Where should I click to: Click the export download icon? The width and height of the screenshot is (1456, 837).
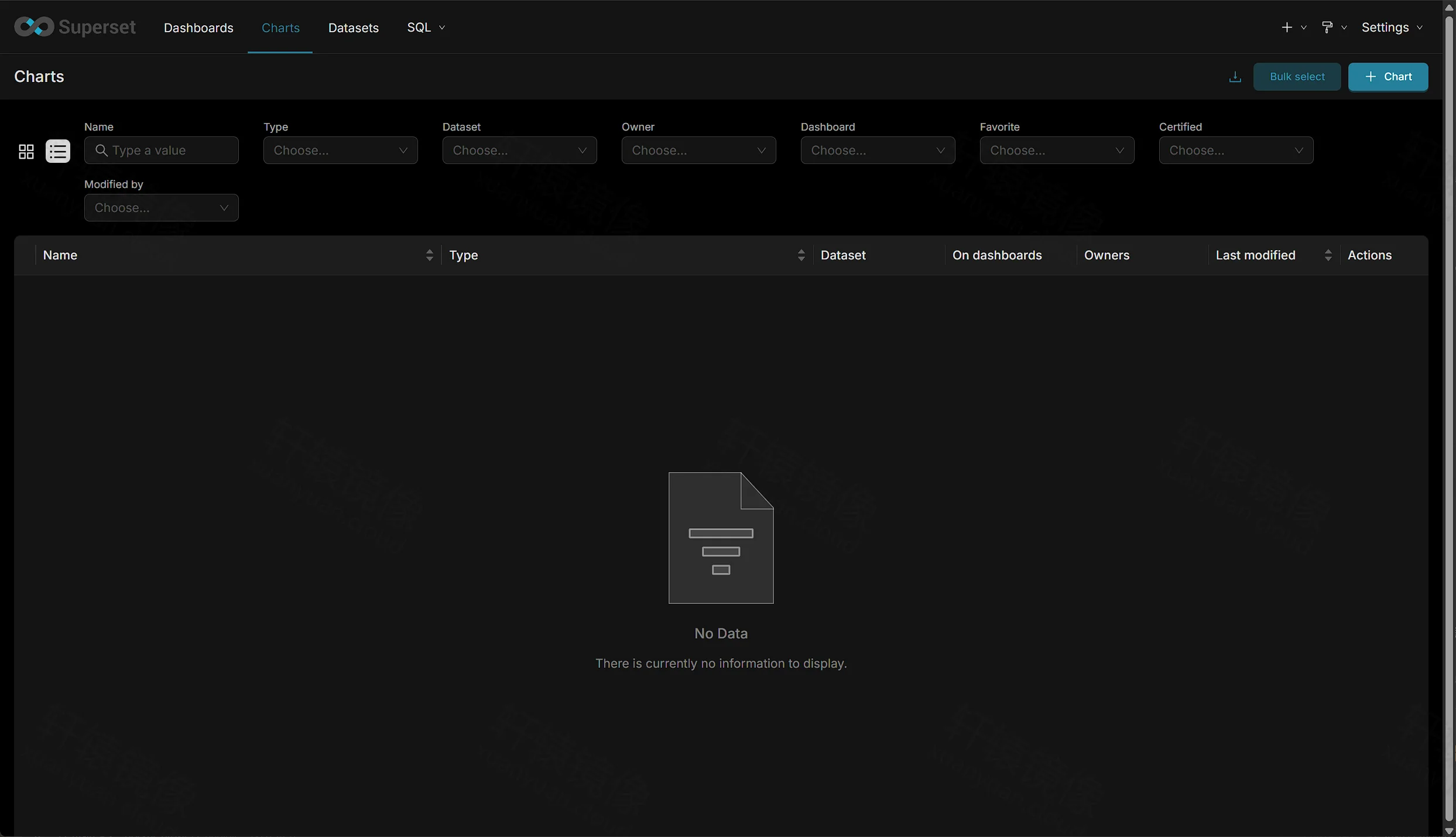click(x=1235, y=77)
